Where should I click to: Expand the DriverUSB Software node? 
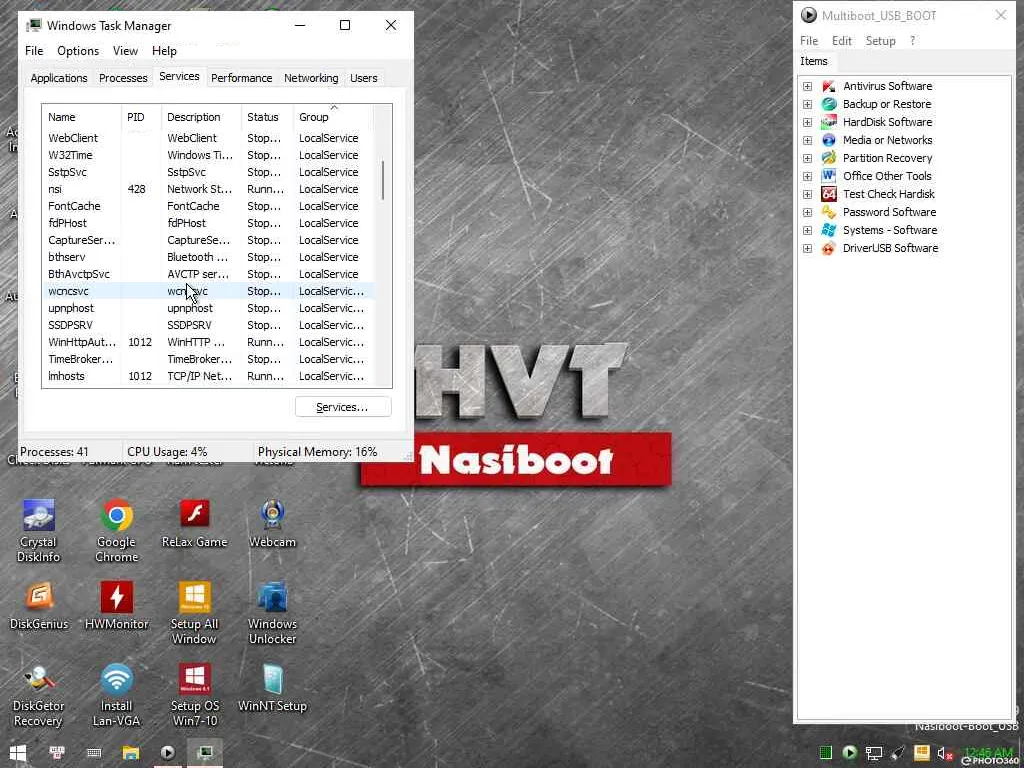[x=808, y=248]
